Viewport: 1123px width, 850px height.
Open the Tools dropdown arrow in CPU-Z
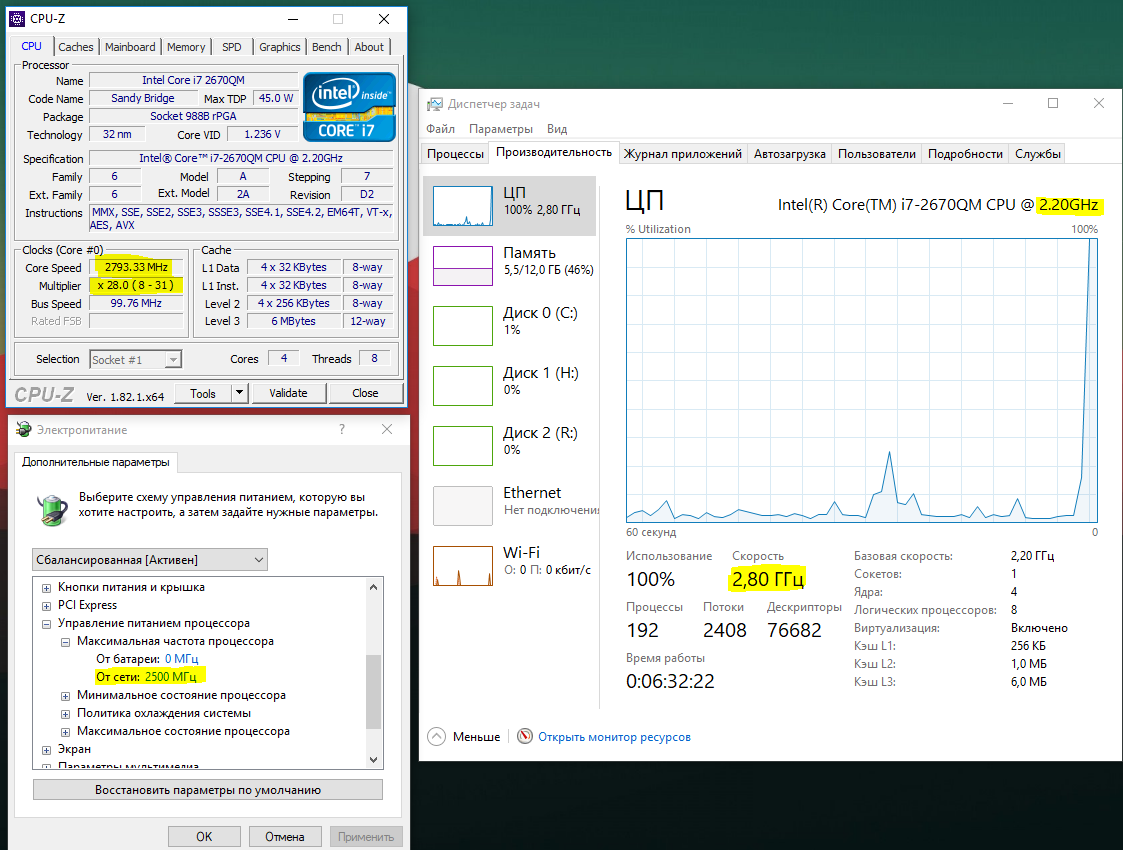pos(240,393)
